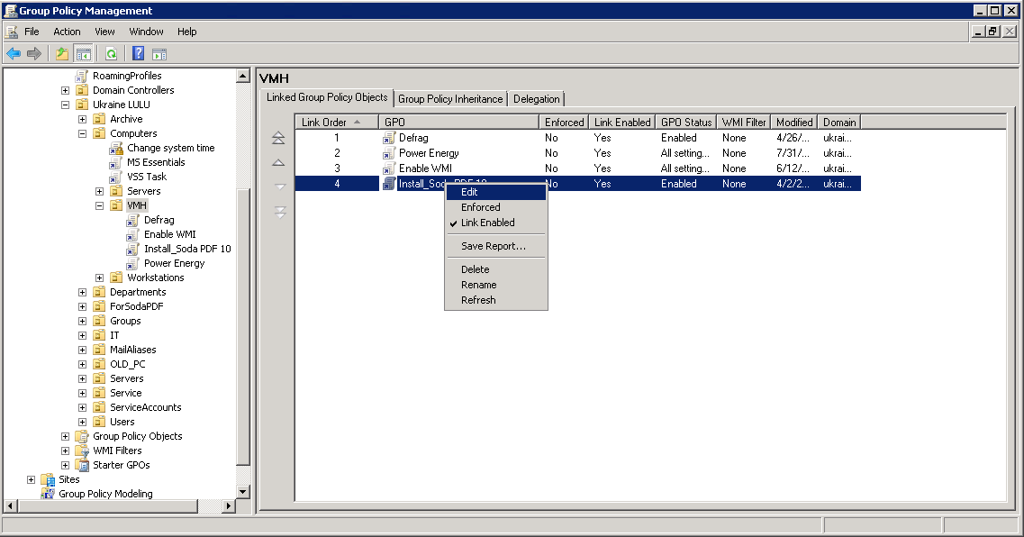Select the ForSodaPDF OU in the tree
The image size is (1024, 537).
pyautogui.click(x=136, y=306)
